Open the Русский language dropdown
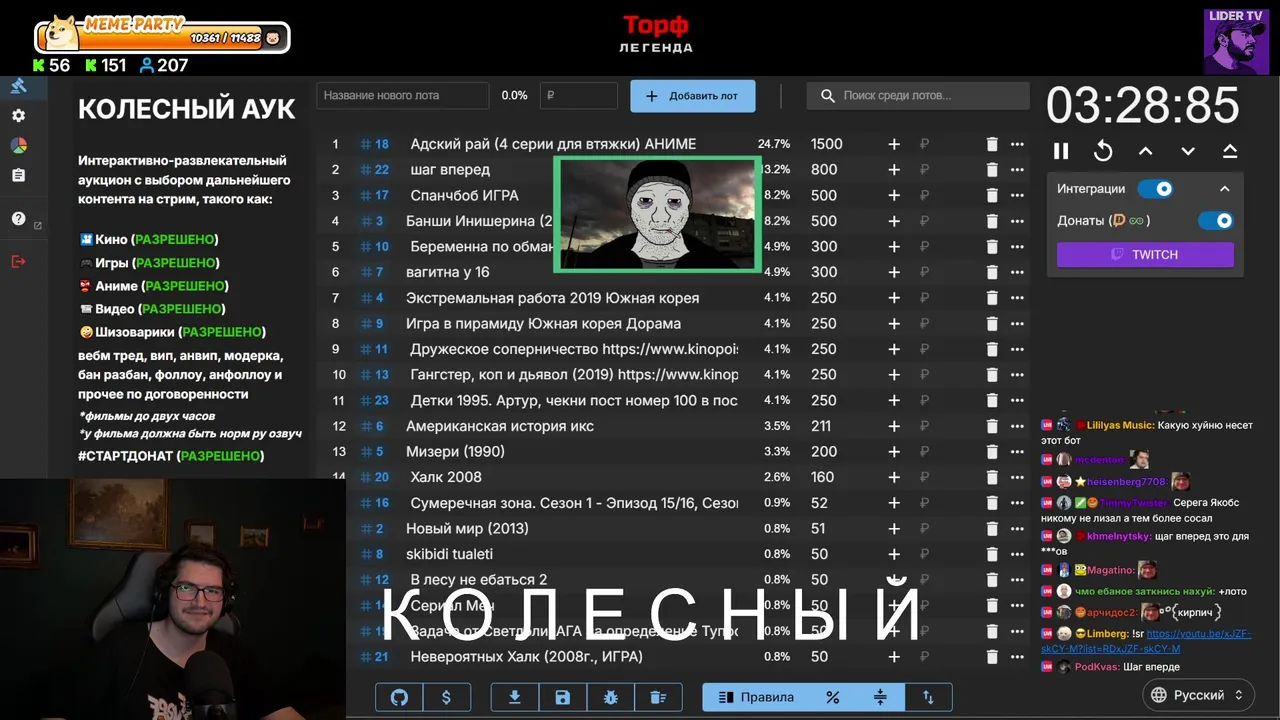The image size is (1280, 720). 1198,695
